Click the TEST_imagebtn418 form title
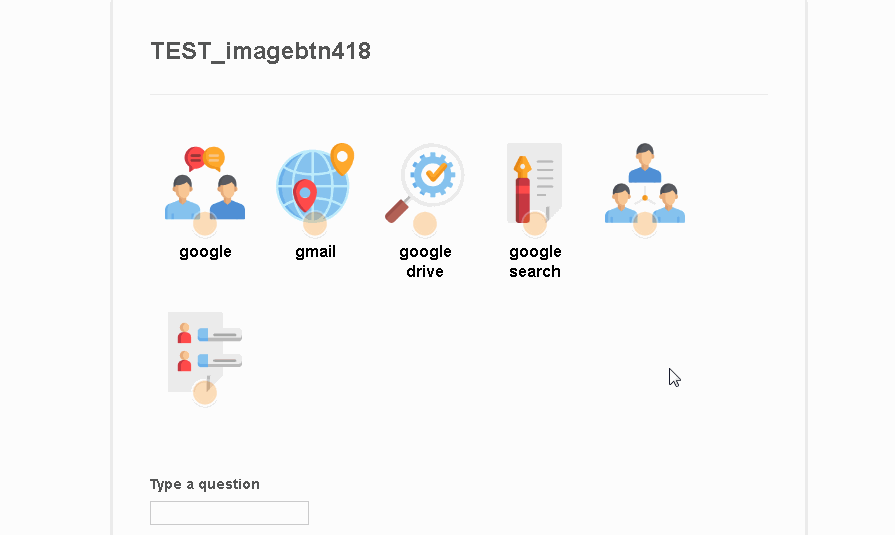 [x=260, y=51]
